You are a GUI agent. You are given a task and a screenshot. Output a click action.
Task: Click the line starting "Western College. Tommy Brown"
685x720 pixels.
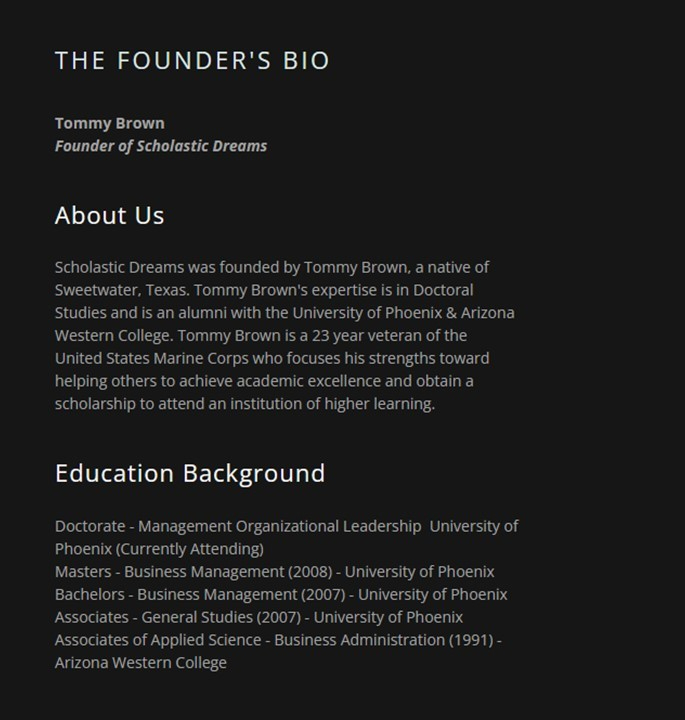click(x=260, y=335)
